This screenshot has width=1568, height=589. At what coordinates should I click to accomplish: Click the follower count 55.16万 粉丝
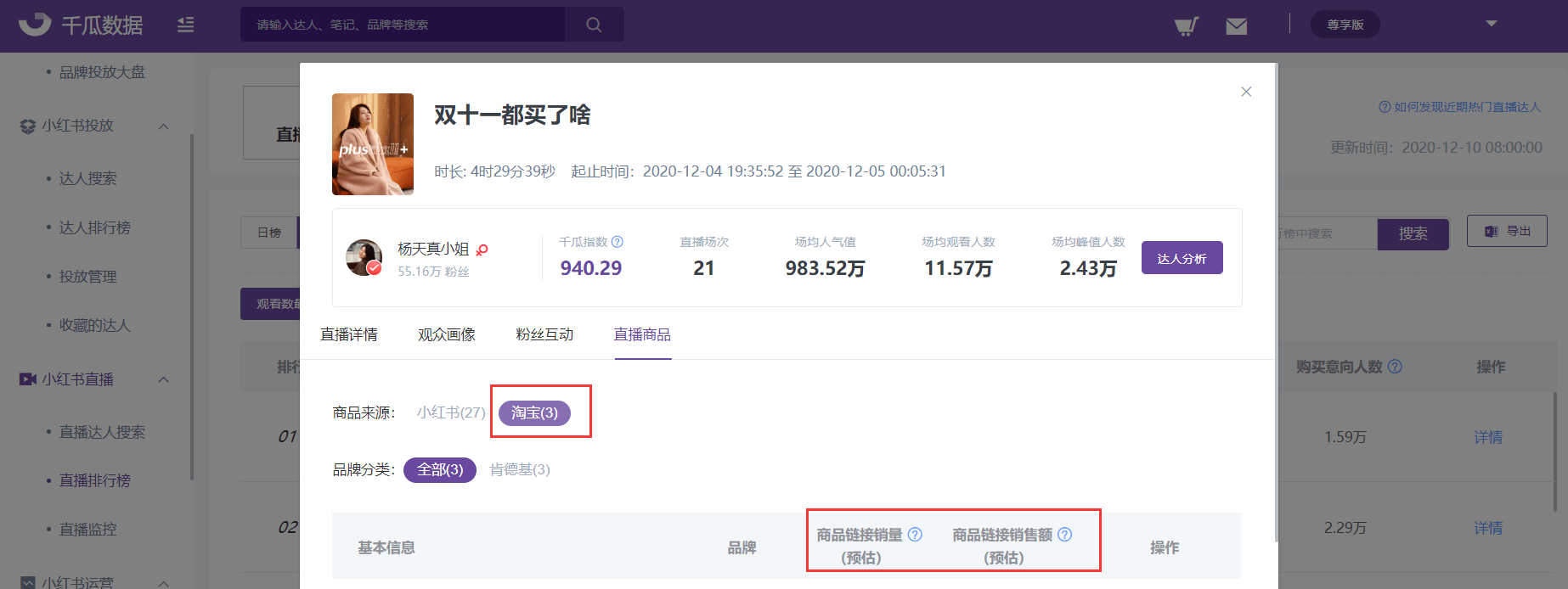pyautogui.click(x=433, y=272)
